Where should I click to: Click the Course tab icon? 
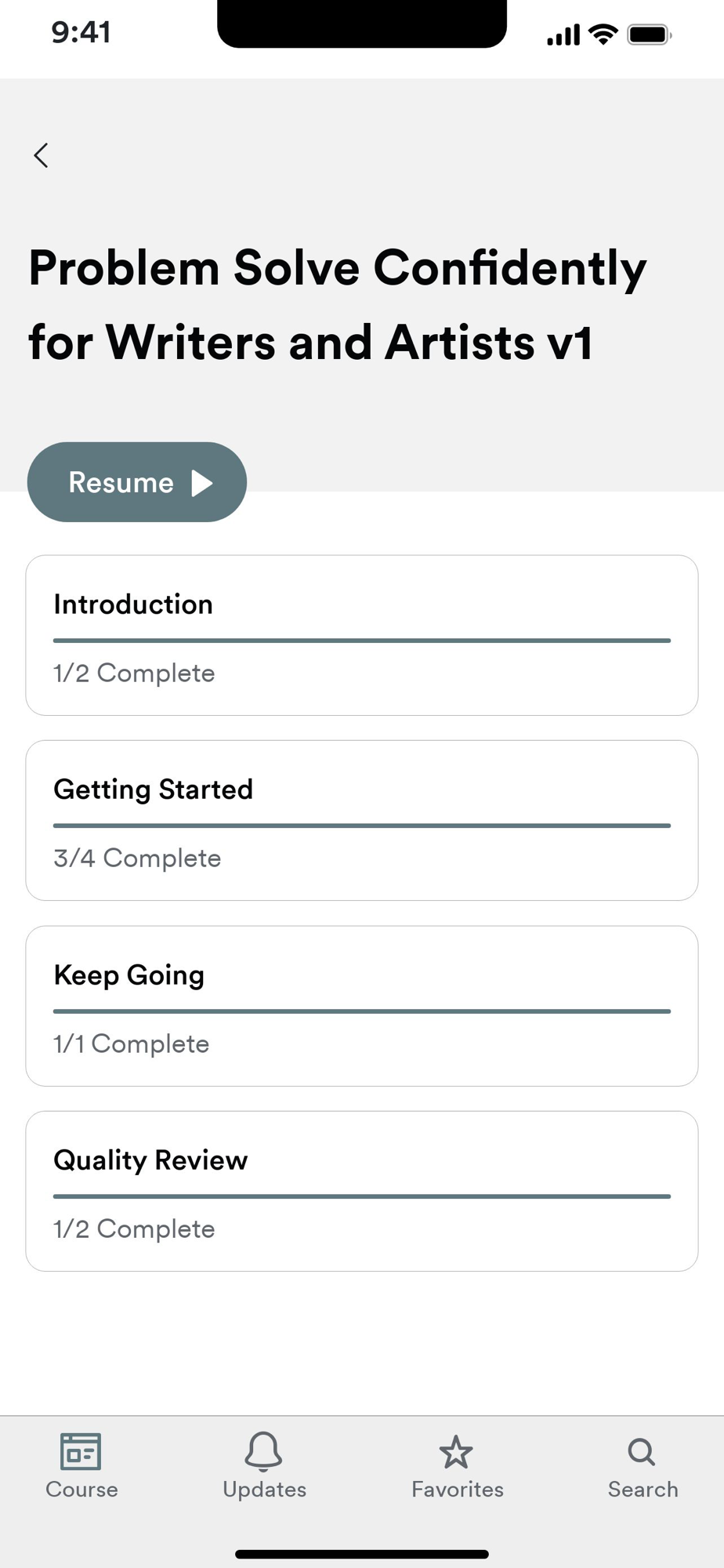point(81,1451)
